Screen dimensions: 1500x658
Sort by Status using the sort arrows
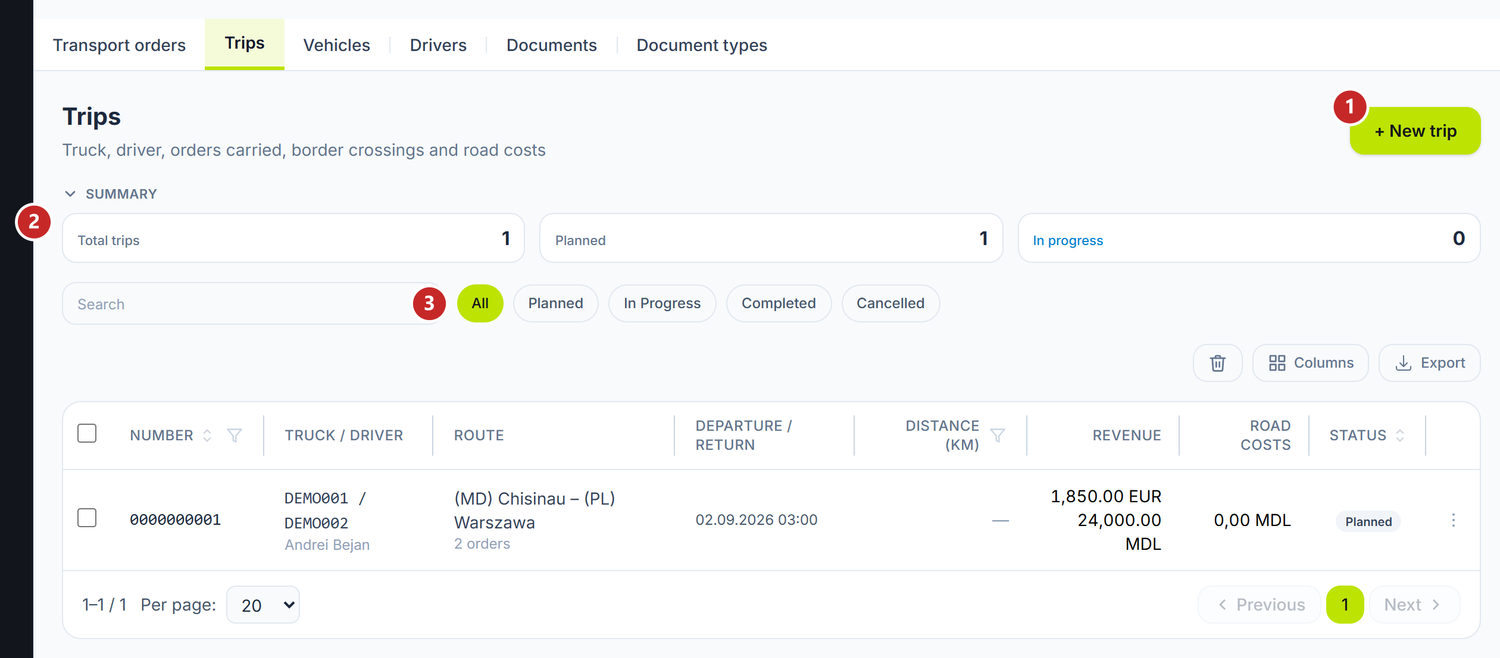tap(1399, 435)
